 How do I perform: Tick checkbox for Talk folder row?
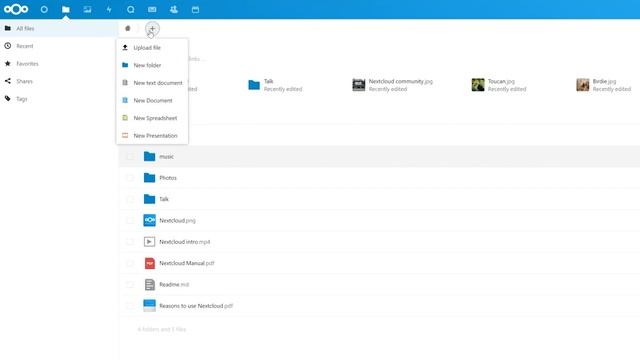(x=130, y=199)
